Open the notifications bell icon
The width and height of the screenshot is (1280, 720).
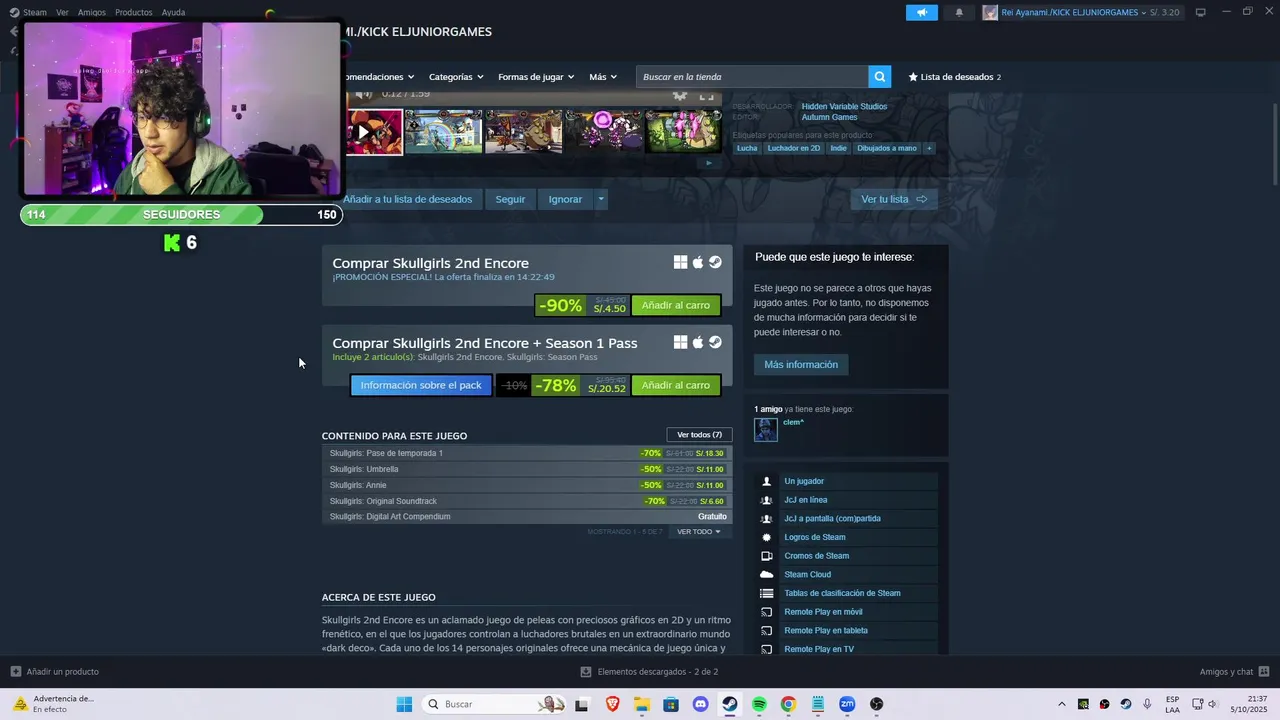pos(959,12)
